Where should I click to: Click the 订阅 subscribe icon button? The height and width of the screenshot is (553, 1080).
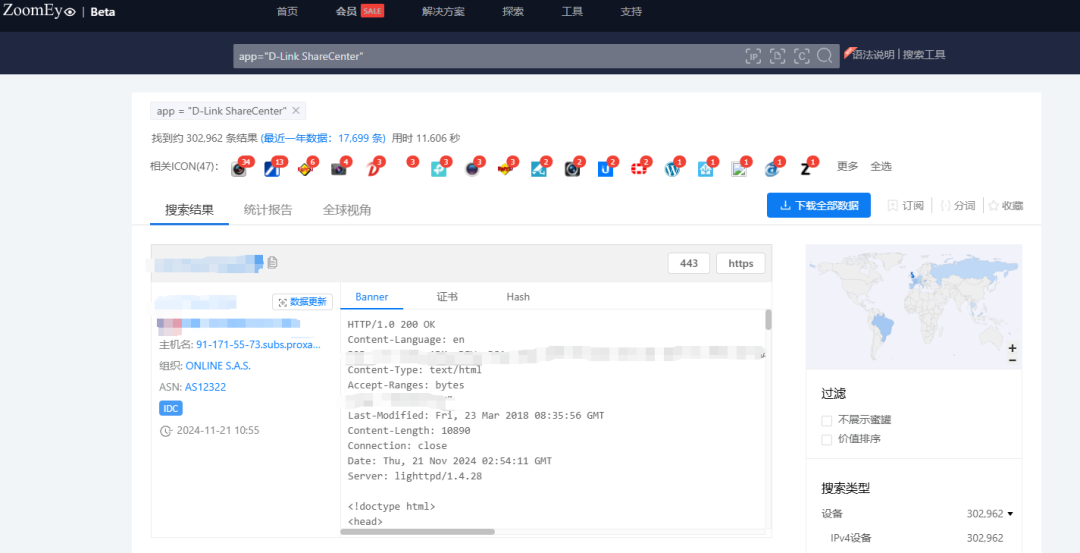pos(906,205)
